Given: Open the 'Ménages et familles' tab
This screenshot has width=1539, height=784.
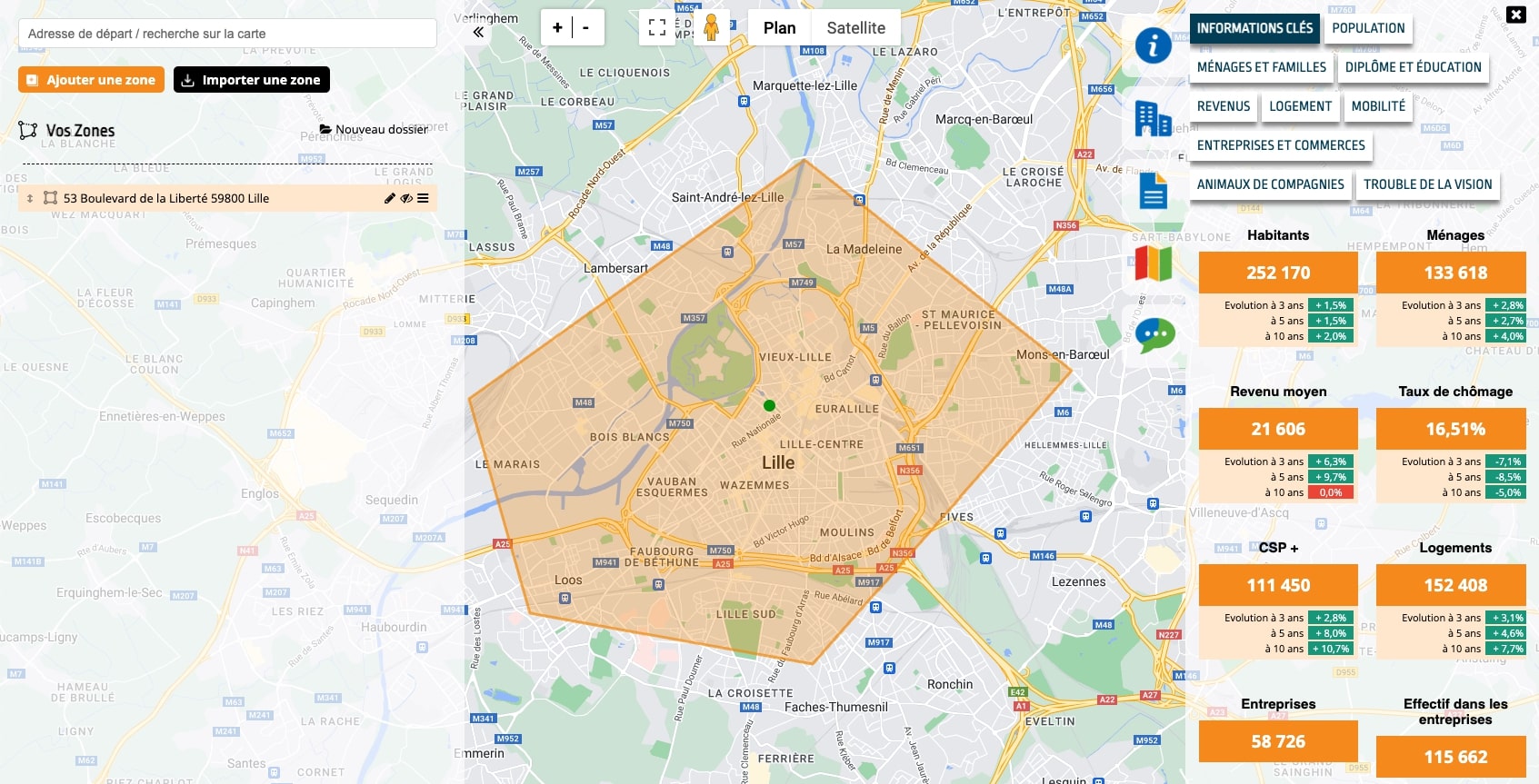Looking at the screenshot, I should tap(1262, 67).
